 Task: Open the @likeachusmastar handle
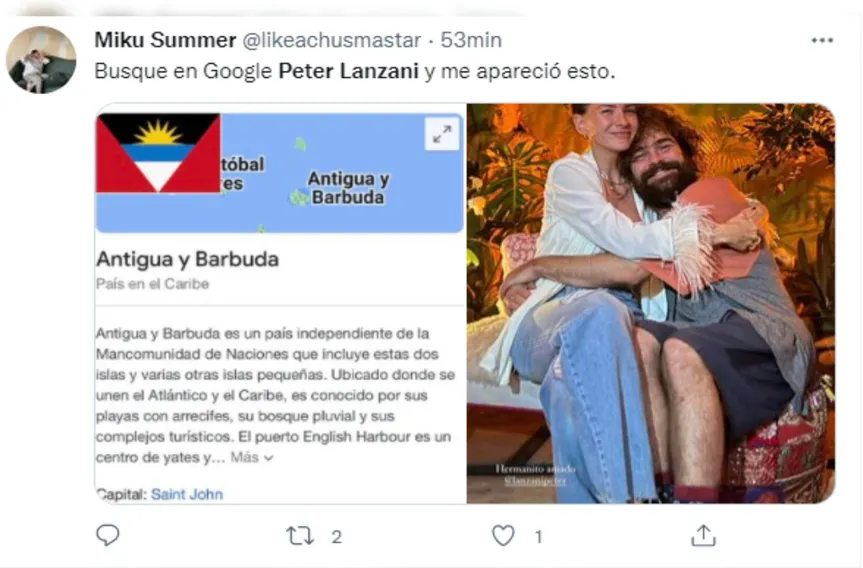332,40
